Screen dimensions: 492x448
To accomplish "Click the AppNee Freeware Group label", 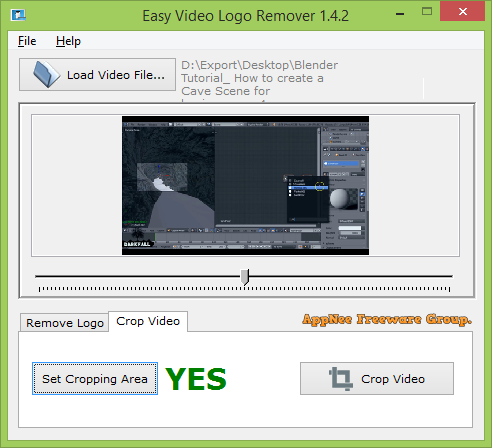I will 387,319.
